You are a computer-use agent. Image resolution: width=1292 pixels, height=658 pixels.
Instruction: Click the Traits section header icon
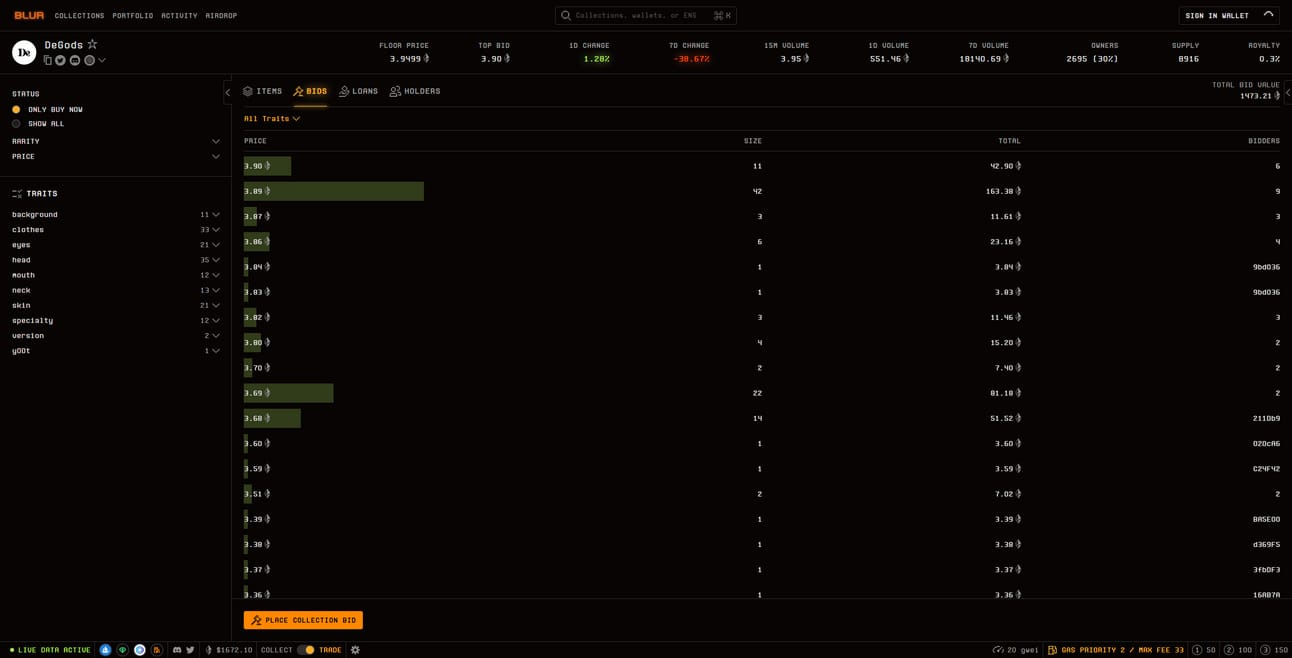point(17,193)
